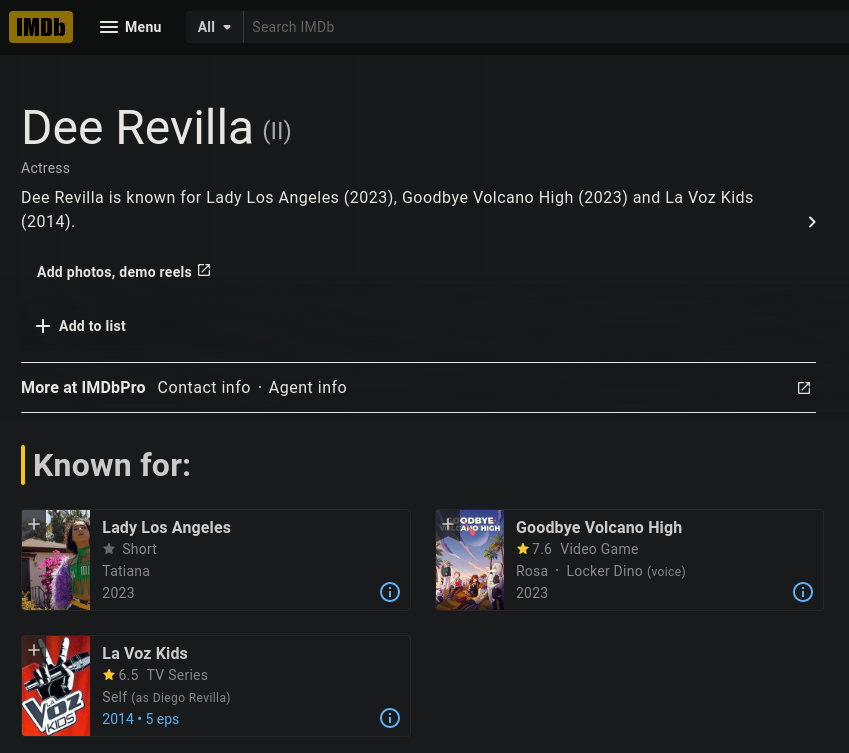The height and width of the screenshot is (753, 849).
Task: Click the Dee Revilla name heading
Action: [137, 128]
